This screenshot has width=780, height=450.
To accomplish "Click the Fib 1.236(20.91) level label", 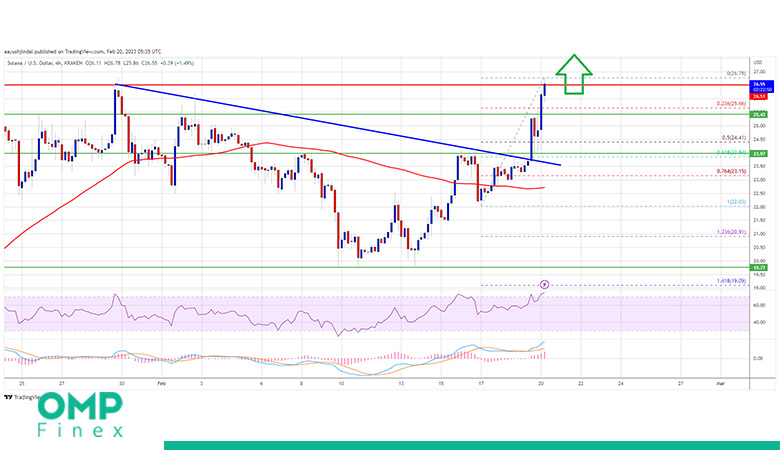I will coord(731,232).
